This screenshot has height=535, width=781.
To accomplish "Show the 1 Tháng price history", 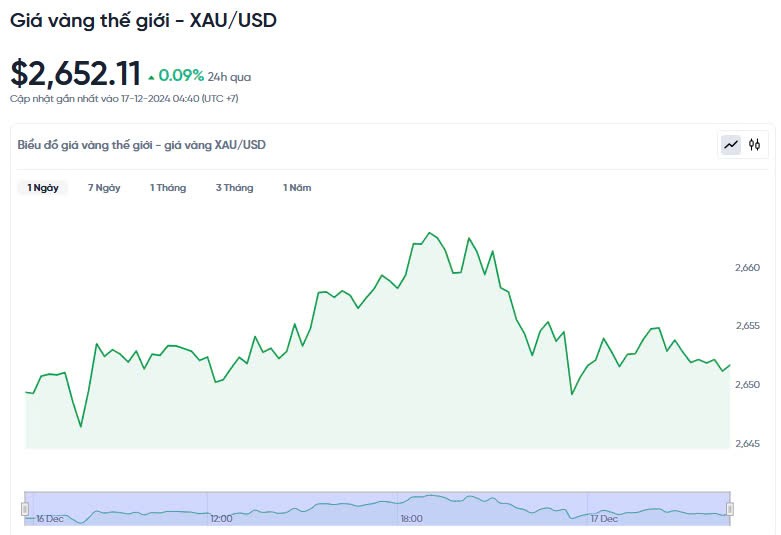I will coord(168,188).
